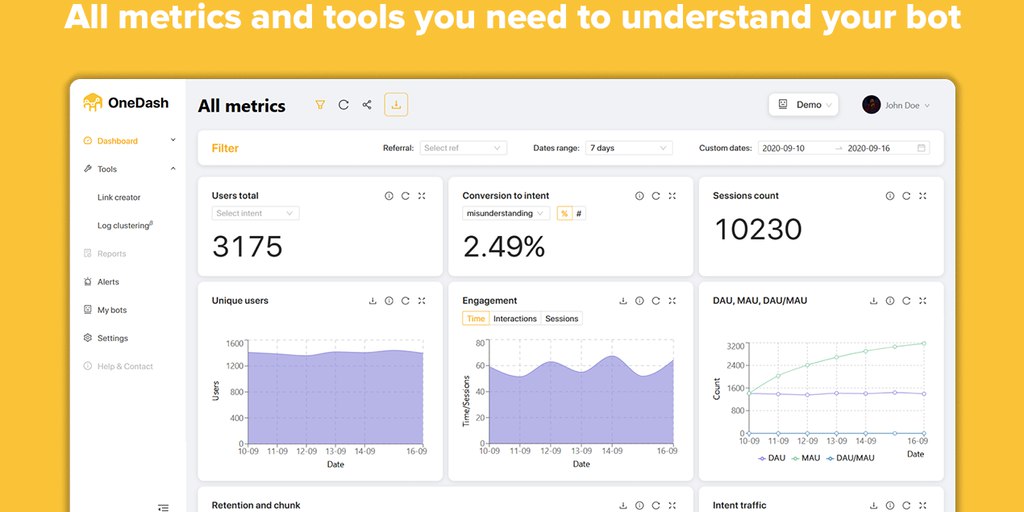Select the Sessions tab in Engagement
The image size is (1024, 512).
[561, 319]
